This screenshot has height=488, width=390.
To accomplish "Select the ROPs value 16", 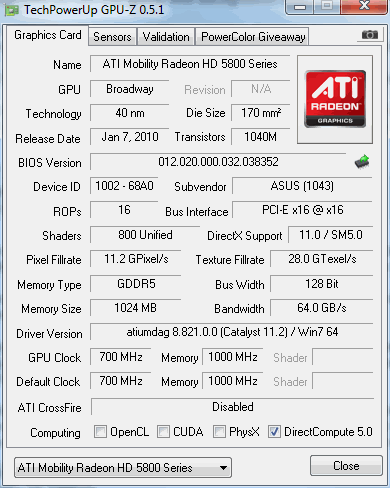I will point(124,210).
